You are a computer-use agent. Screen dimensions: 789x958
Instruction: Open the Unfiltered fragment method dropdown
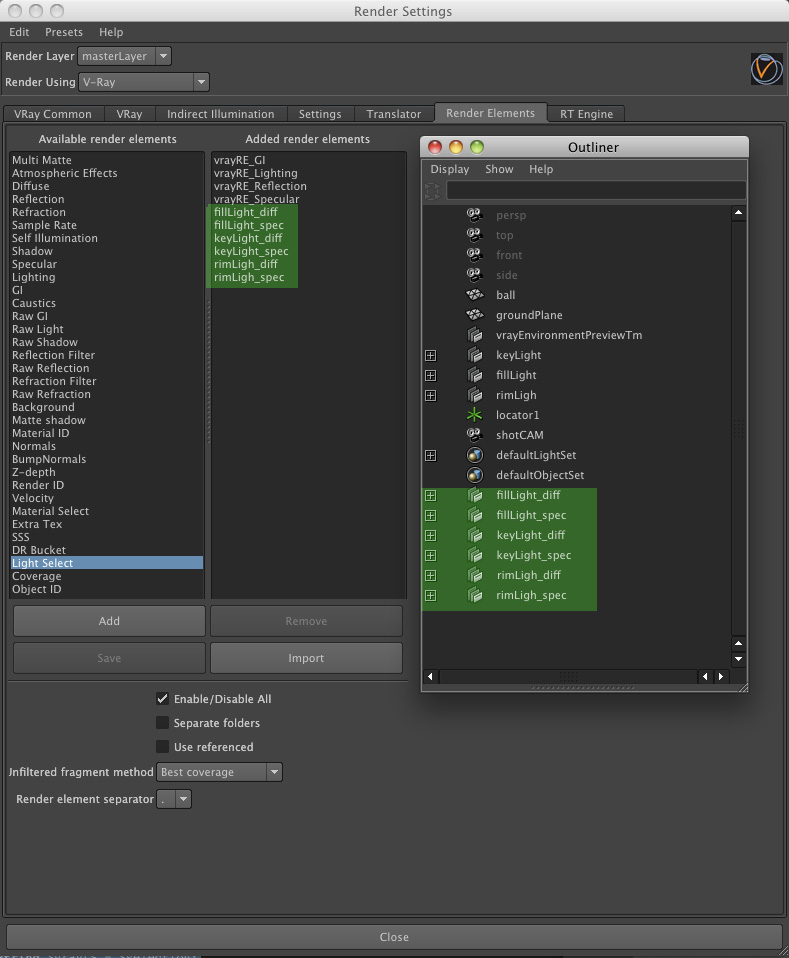click(x=219, y=772)
